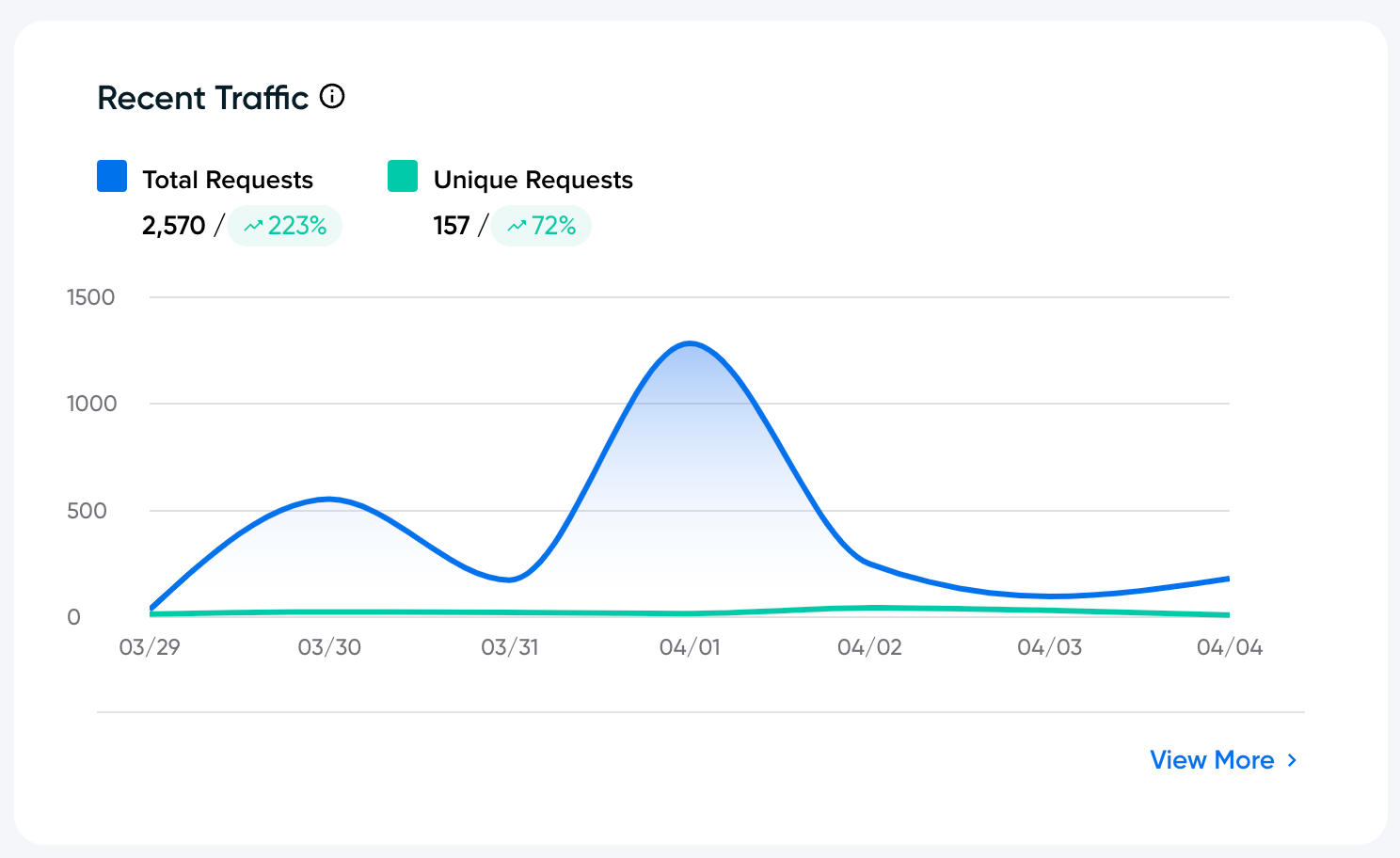1400x858 pixels.
Task: Click the 04/02 date label on the x-axis
Action: 869,647
